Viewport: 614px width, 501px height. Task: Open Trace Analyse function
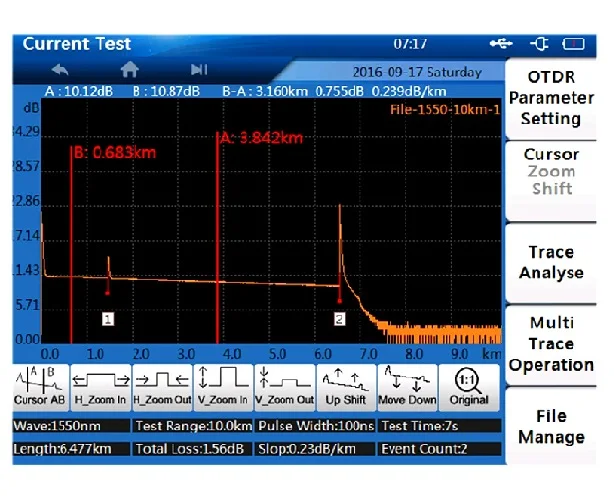click(551, 262)
